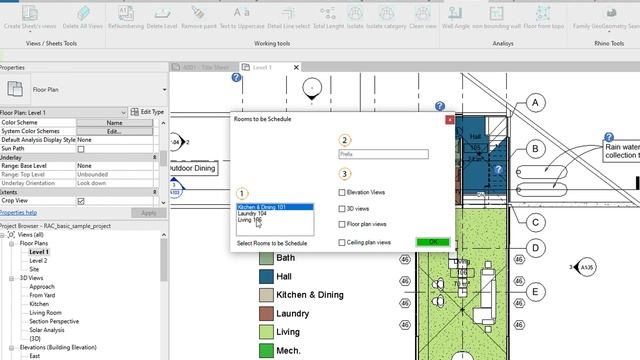Collapse the Elevations (Building Elevation) node
This screenshot has height=360, width=640.
[11, 347]
